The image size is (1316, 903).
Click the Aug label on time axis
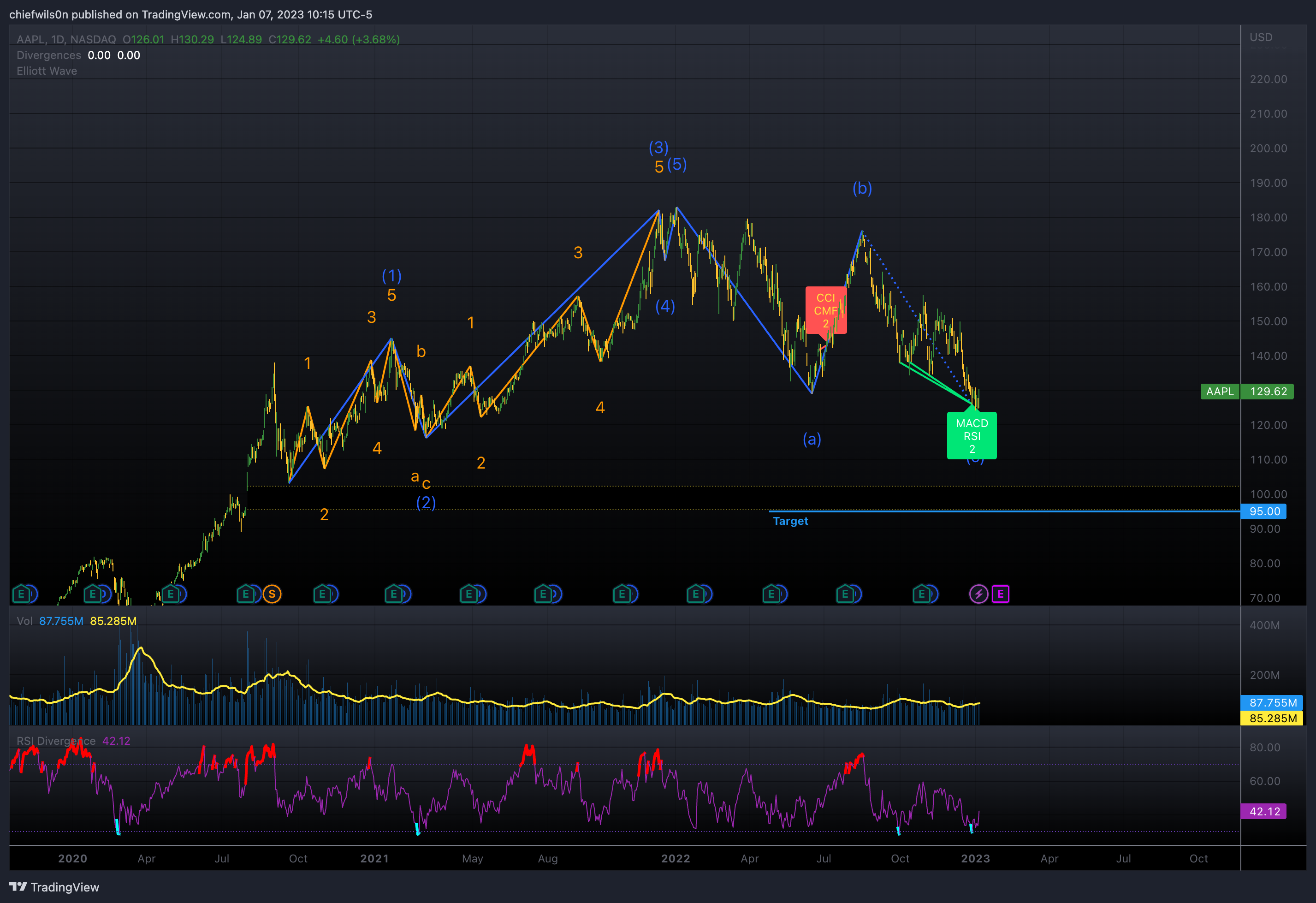tap(548, 859)
